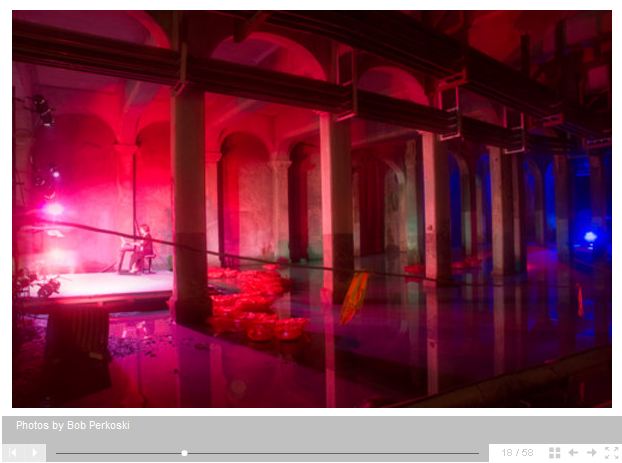This screenshot has height=463, width=622.
Task: Jump to the far left start of slider
Action: 58,453
